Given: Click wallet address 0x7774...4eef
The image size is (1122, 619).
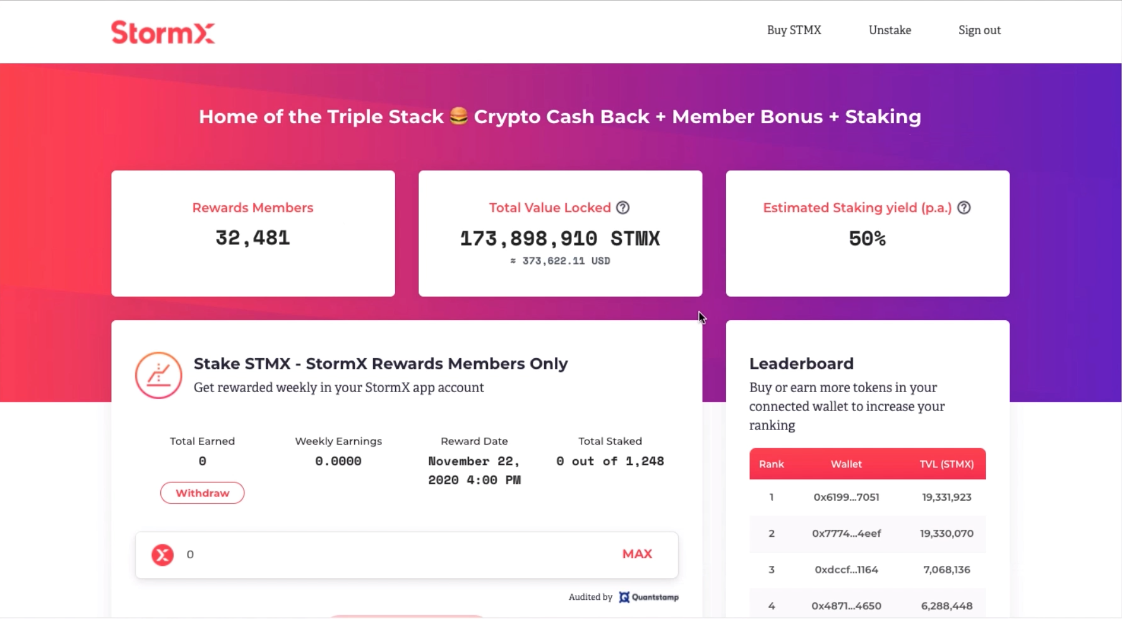Looking at the screenshot, I should tap(847, 534).
